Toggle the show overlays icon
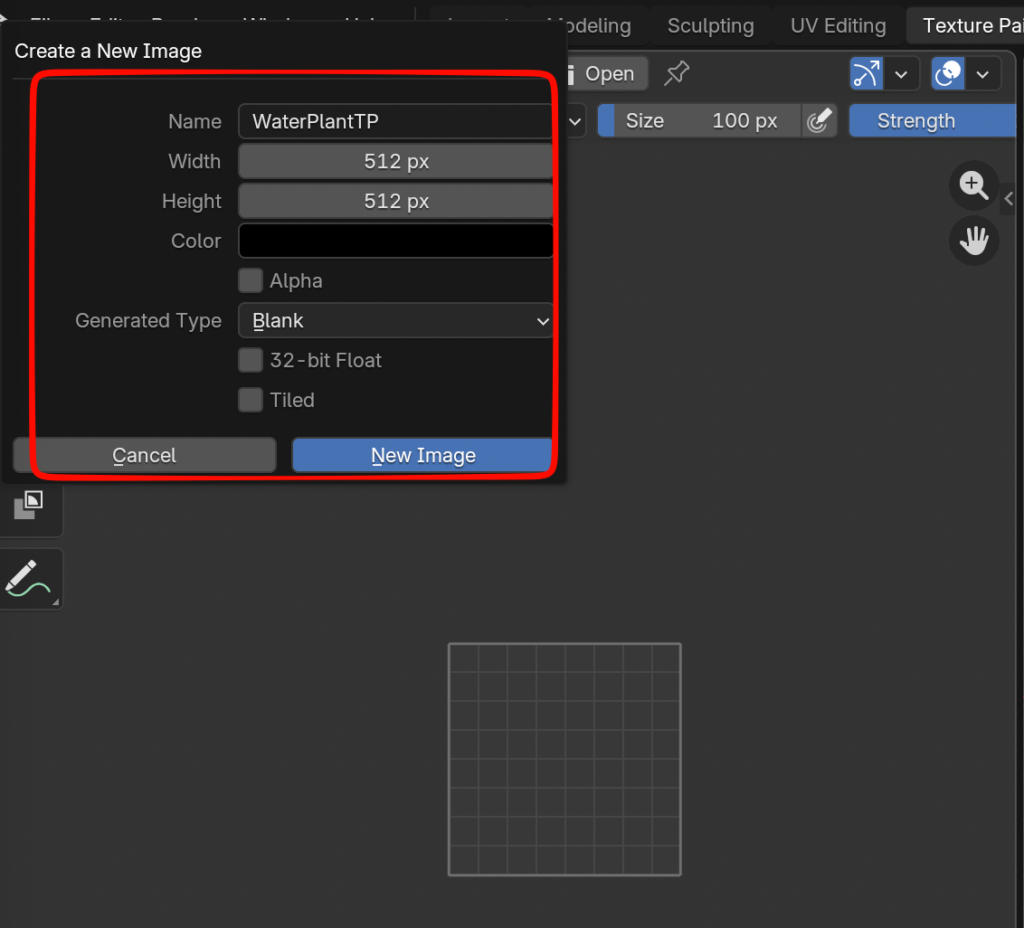1024x928 pixels. point(947,74)
